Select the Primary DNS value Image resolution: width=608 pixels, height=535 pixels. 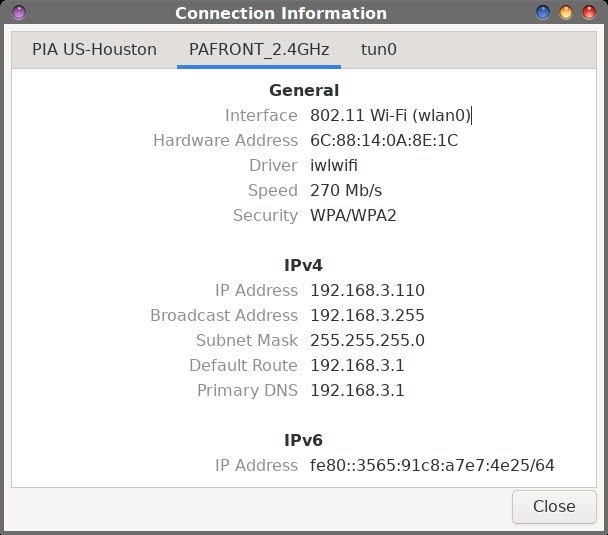click(x=357, y=390)
